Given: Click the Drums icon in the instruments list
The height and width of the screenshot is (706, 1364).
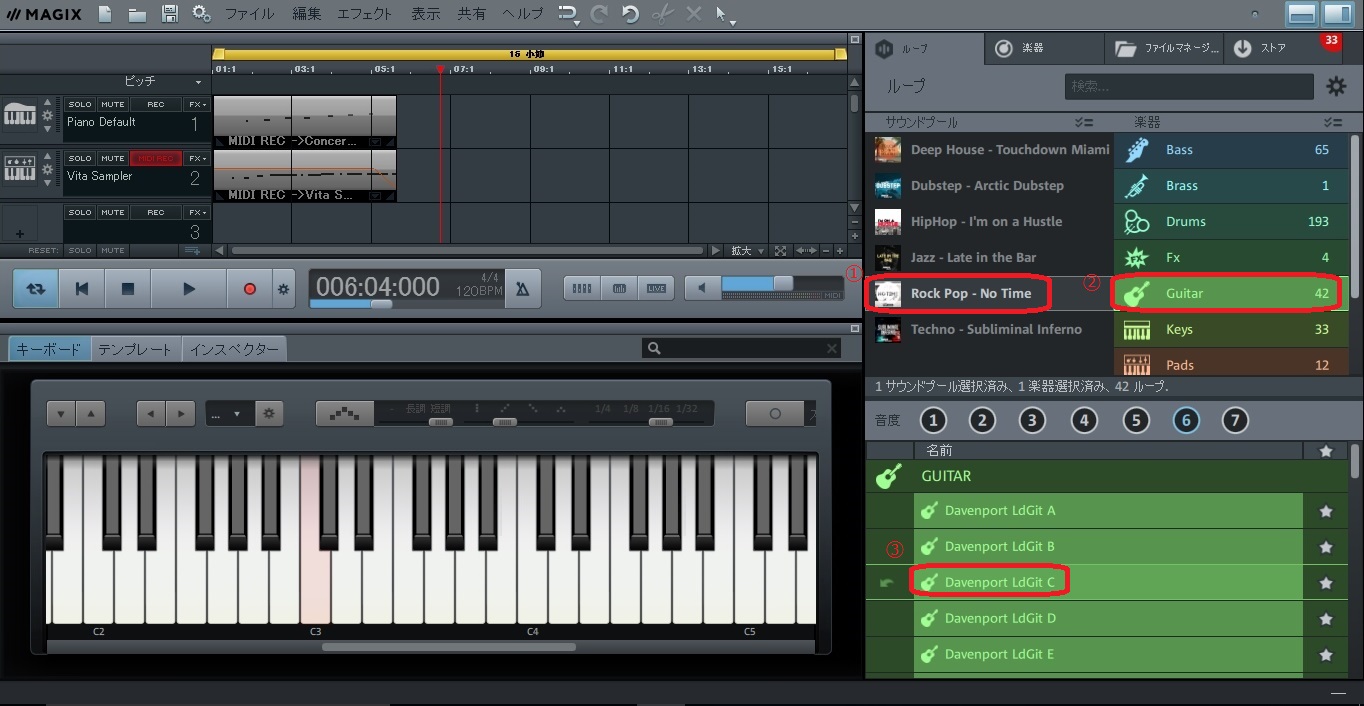Looking at the screenshot, I should click(x=1137, y=222).
